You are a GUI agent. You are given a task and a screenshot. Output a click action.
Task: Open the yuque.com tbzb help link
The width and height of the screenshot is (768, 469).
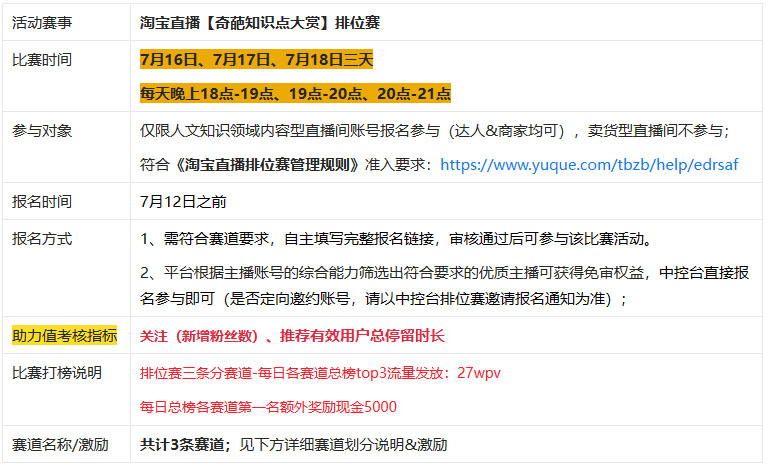[589, 165]
